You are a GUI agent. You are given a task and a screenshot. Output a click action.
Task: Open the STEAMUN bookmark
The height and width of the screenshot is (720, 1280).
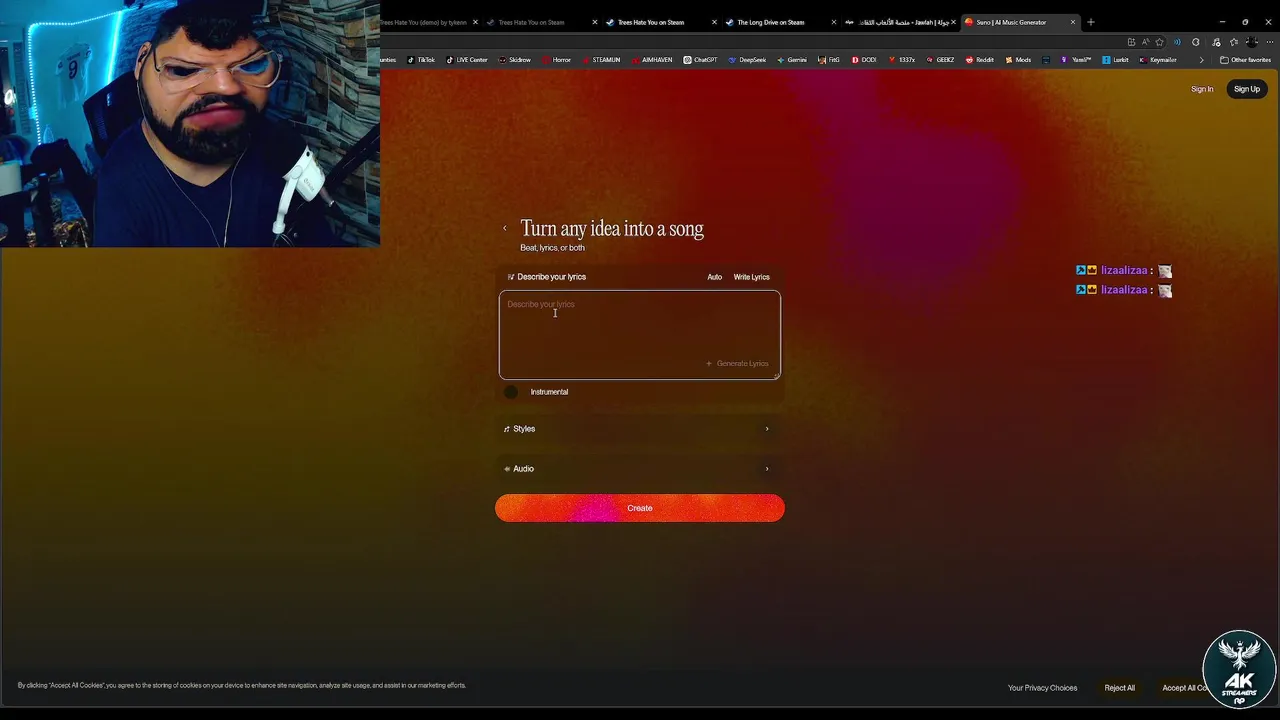click(601, 60)
